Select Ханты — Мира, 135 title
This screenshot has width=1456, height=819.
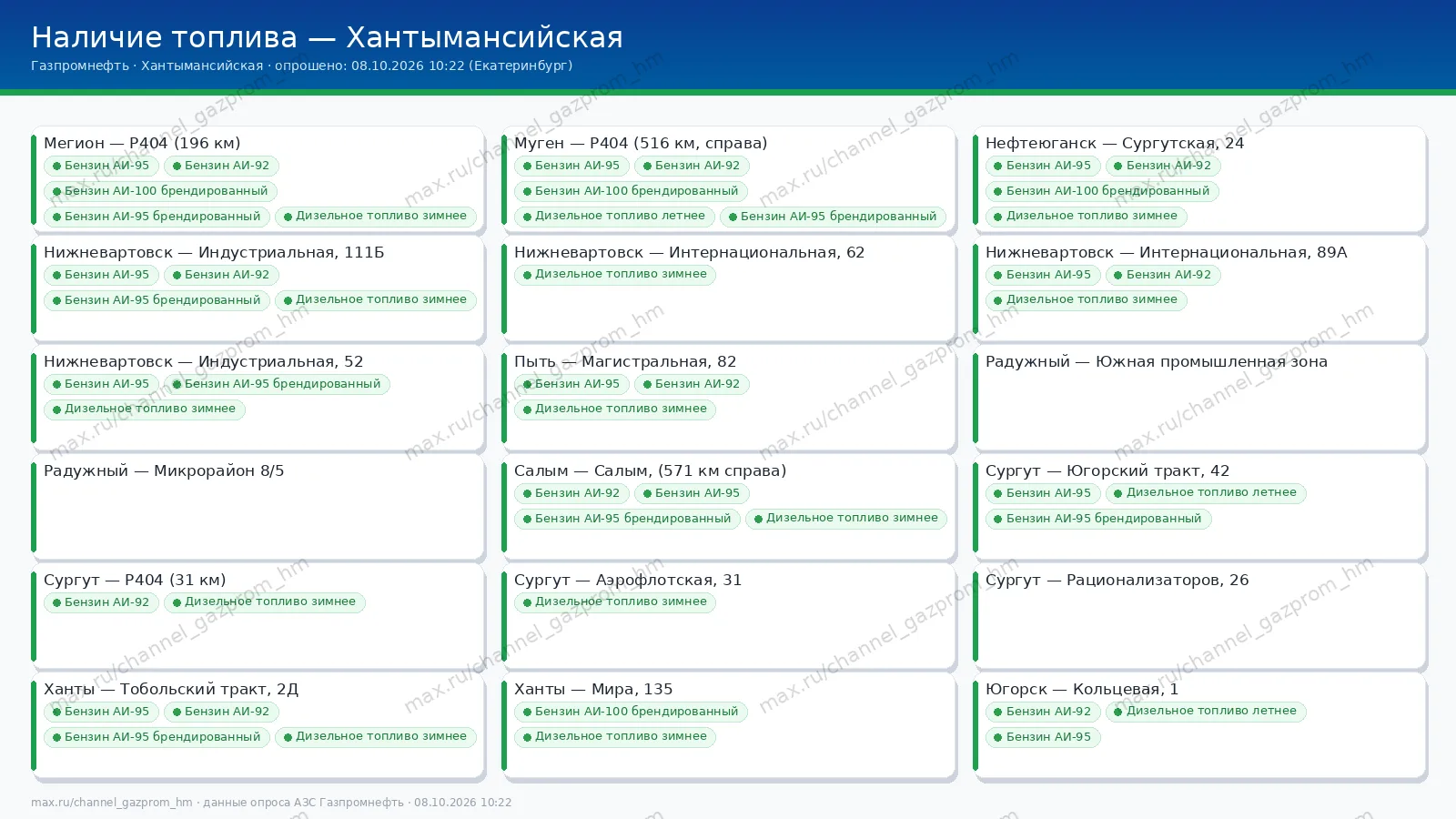(593, 689)
